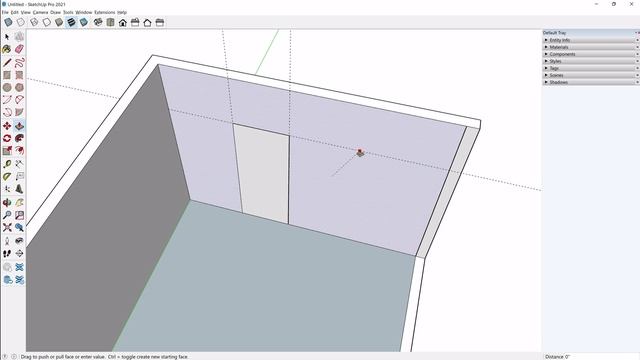
Task: Click the Zoom Extents tool
Action: (x=7, y=227)
